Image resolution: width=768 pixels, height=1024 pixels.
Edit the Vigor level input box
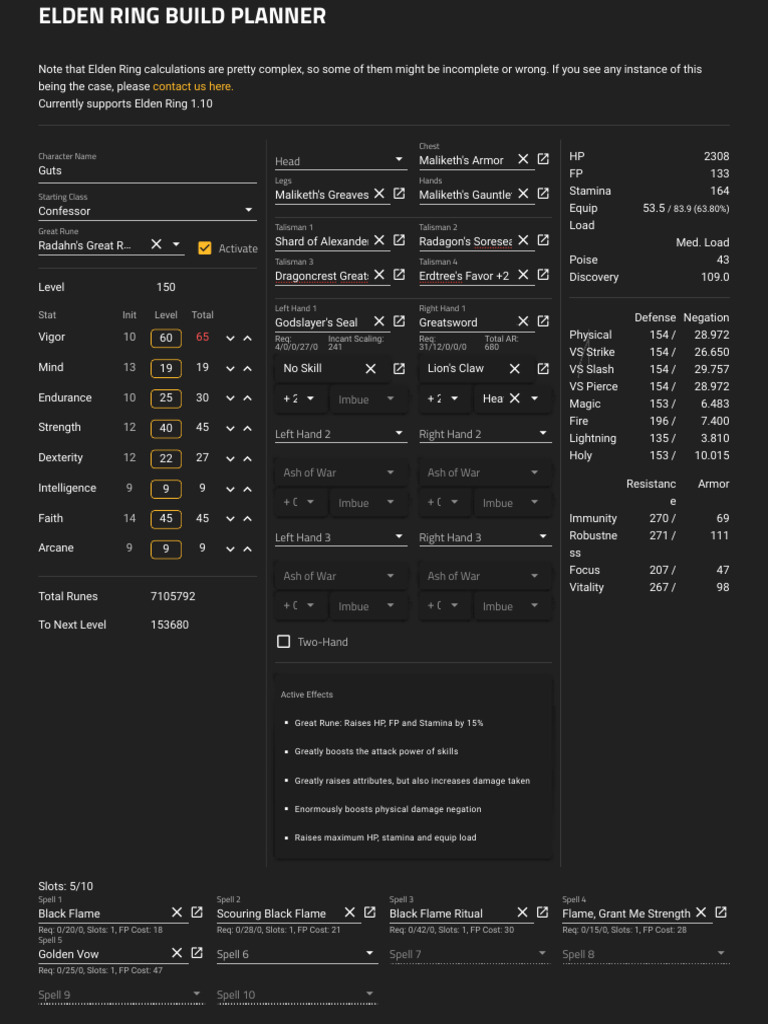click(x=166, y=338)
